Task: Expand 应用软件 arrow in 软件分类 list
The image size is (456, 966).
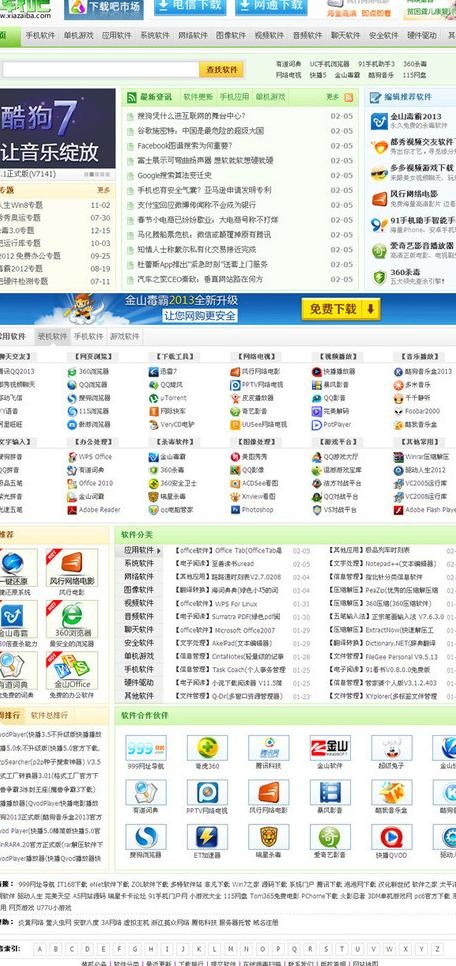Action: point(159,550)
